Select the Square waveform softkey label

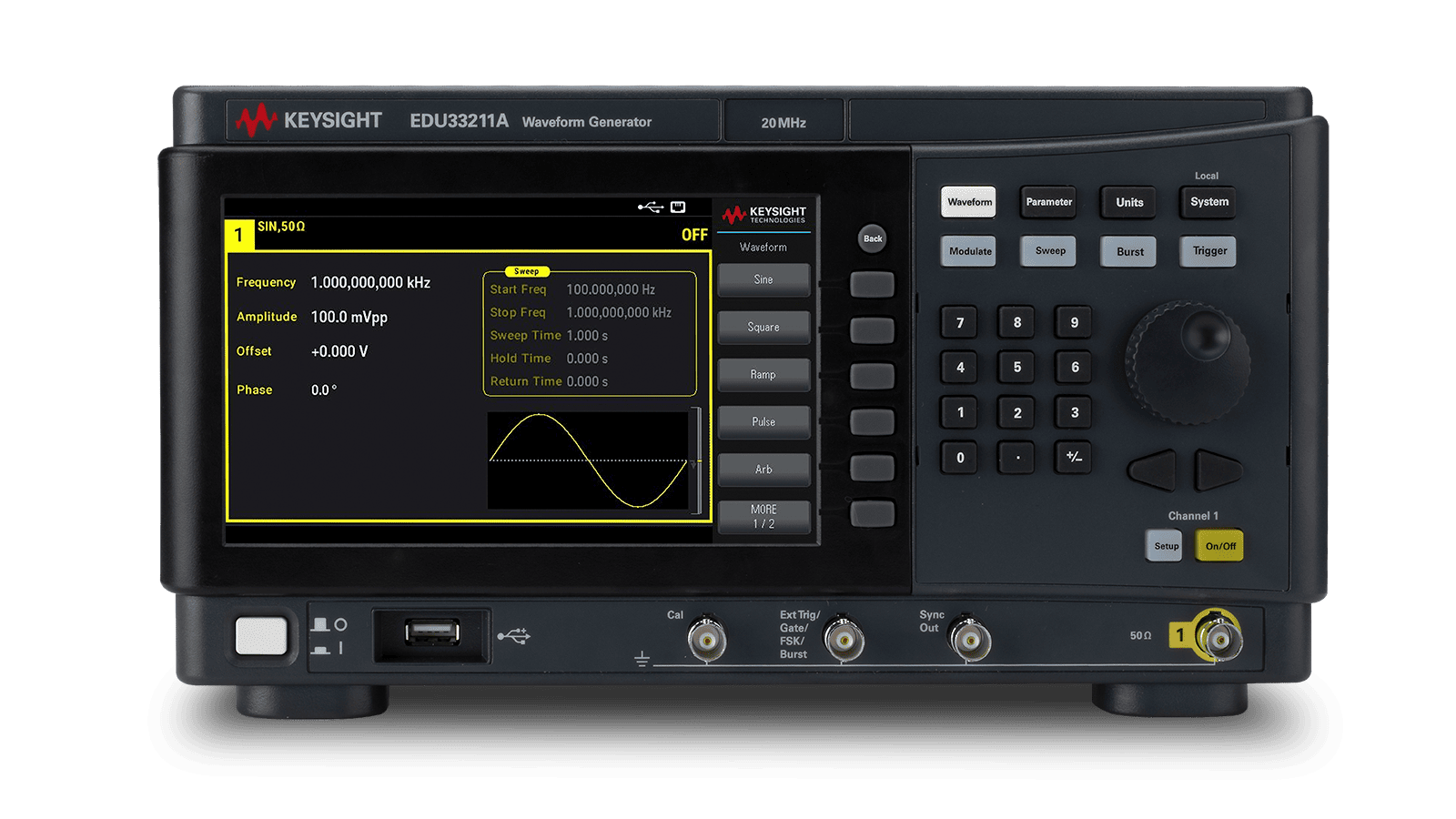click(763, 327)
